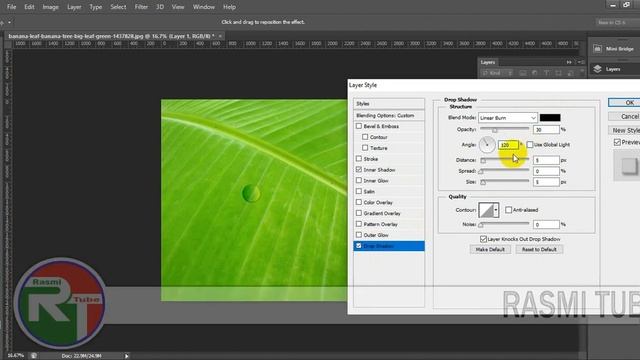Enable Color Overlay checkbox

coord(359,202)
